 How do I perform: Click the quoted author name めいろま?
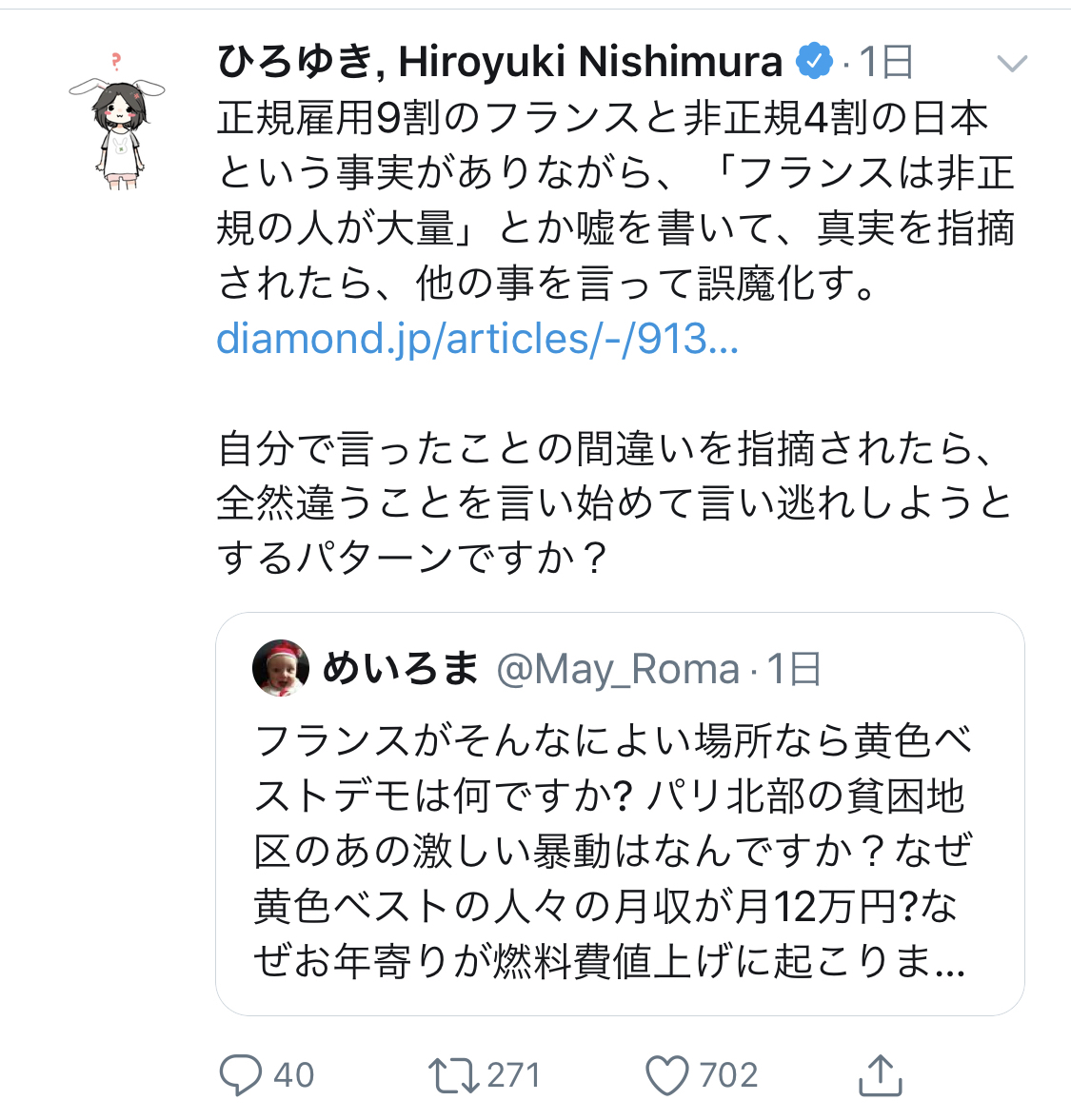(400, 669)
